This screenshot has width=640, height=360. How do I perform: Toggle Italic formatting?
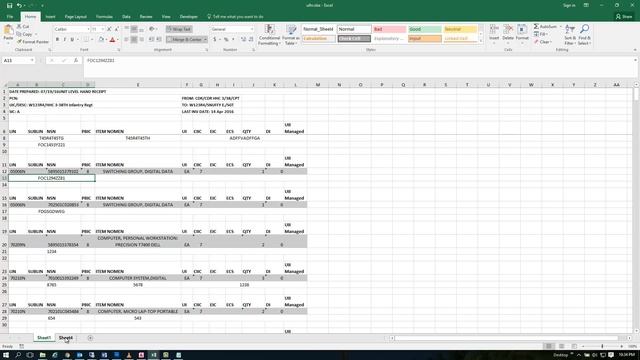tap(64, 40)
